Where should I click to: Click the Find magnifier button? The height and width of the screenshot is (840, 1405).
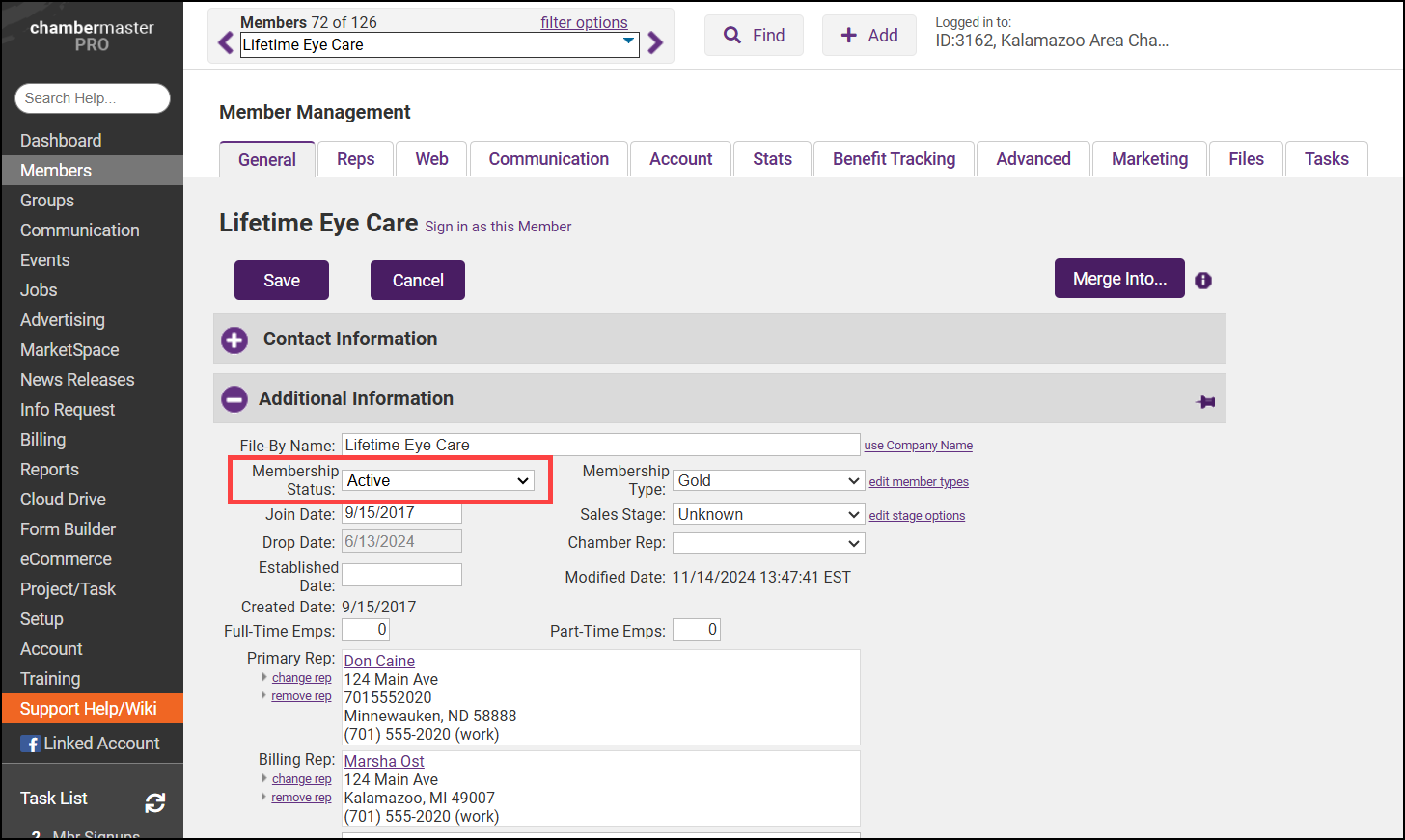(754, 36)
